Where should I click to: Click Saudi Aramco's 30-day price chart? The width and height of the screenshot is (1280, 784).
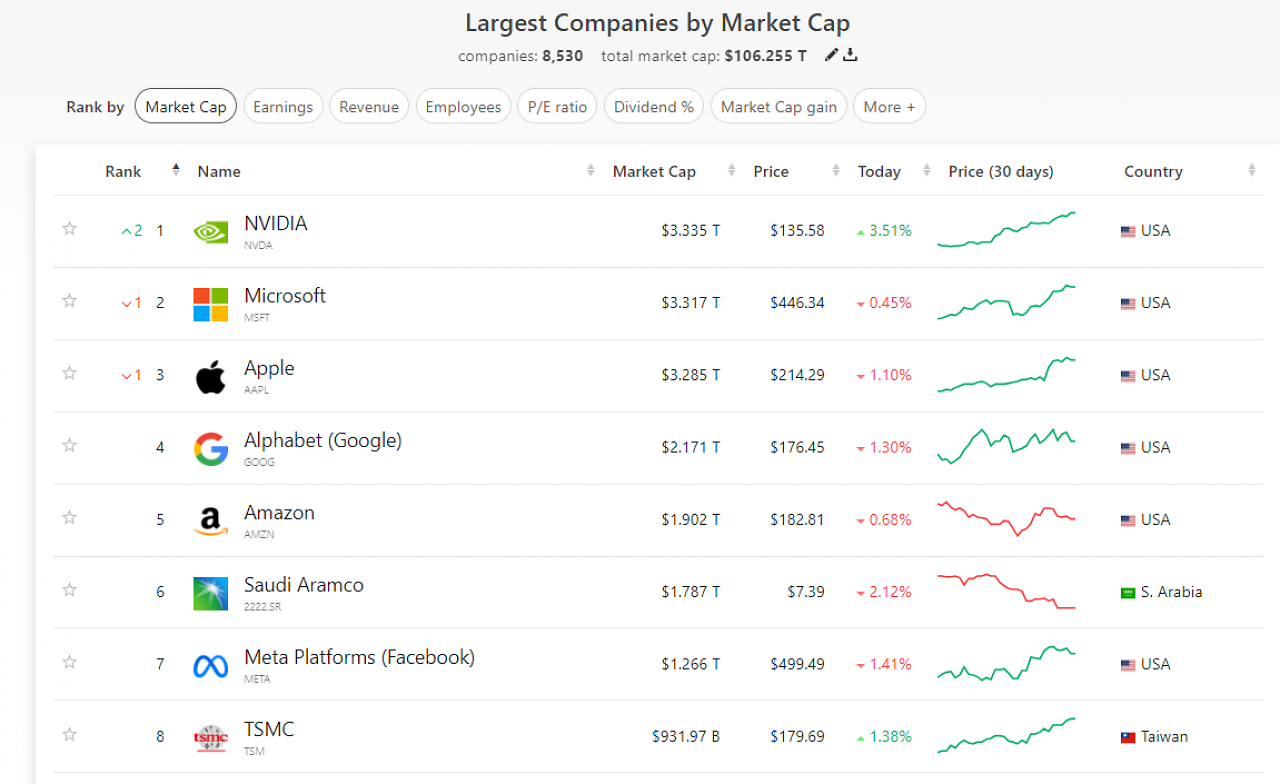(x=1006, y=592)
